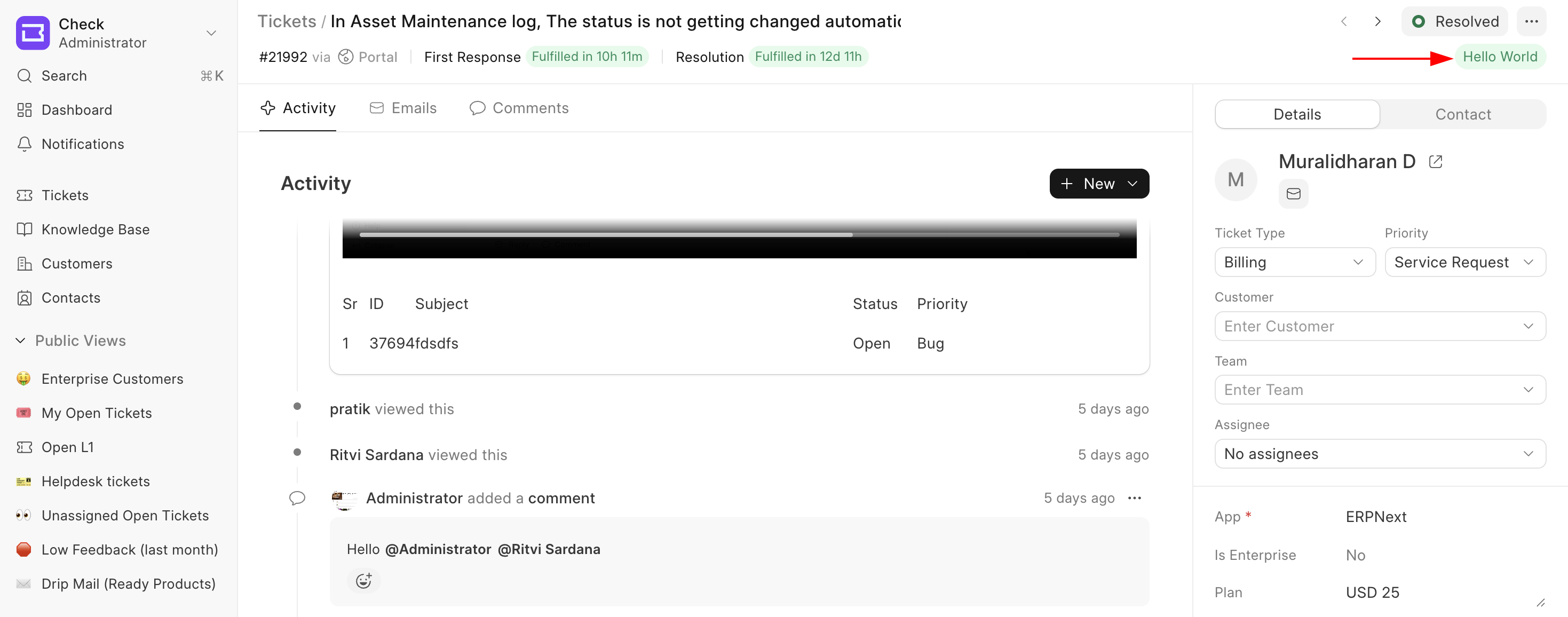Open the Priority Service Request dropdown
Viewport: 1568px width, 617px height.
[x=1464, y=262]
